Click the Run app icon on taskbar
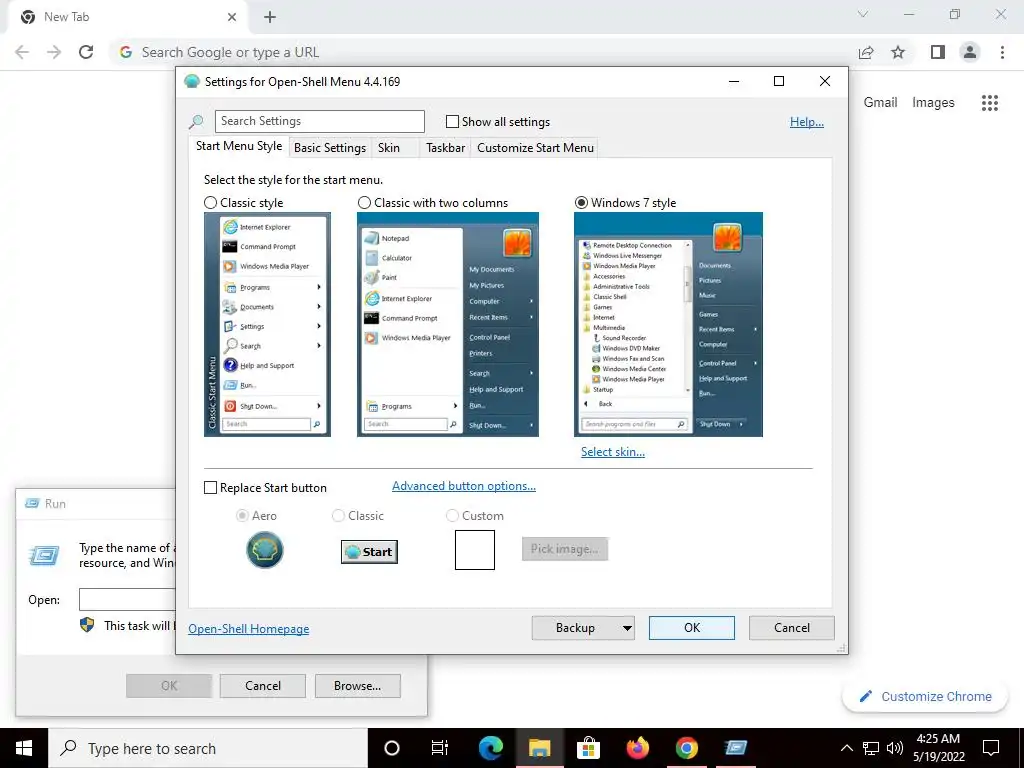The height and width of the screenshot is (768, 1024). click(x=735, y=748)
